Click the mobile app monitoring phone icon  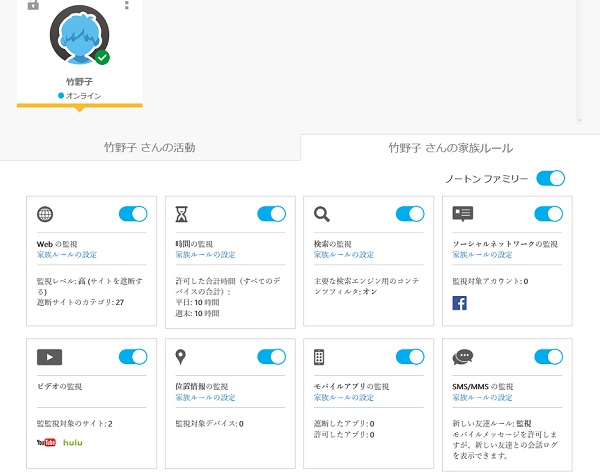319,357
